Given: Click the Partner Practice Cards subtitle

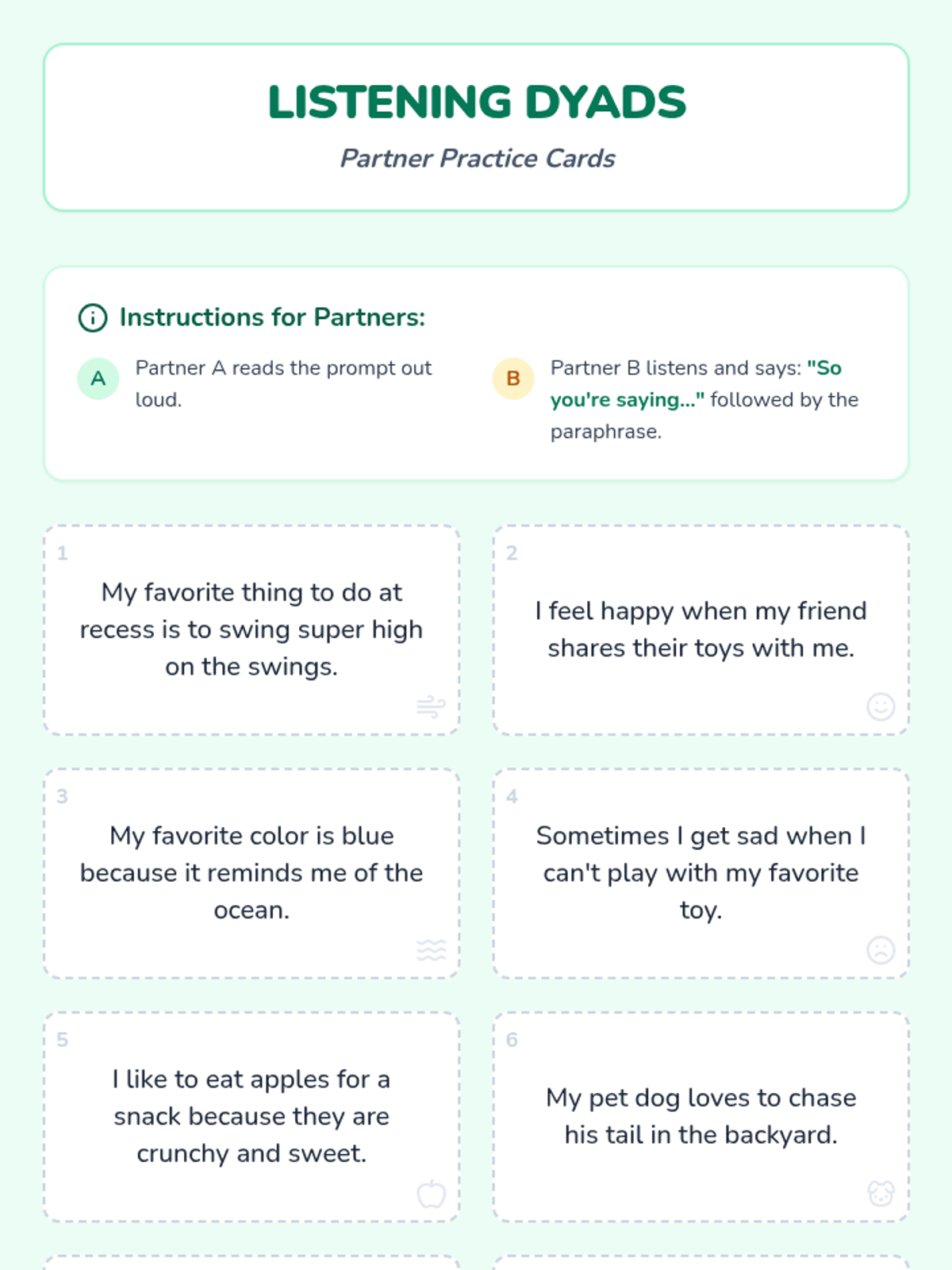Looking at the screenshot, I should click(x=477, y=159).
